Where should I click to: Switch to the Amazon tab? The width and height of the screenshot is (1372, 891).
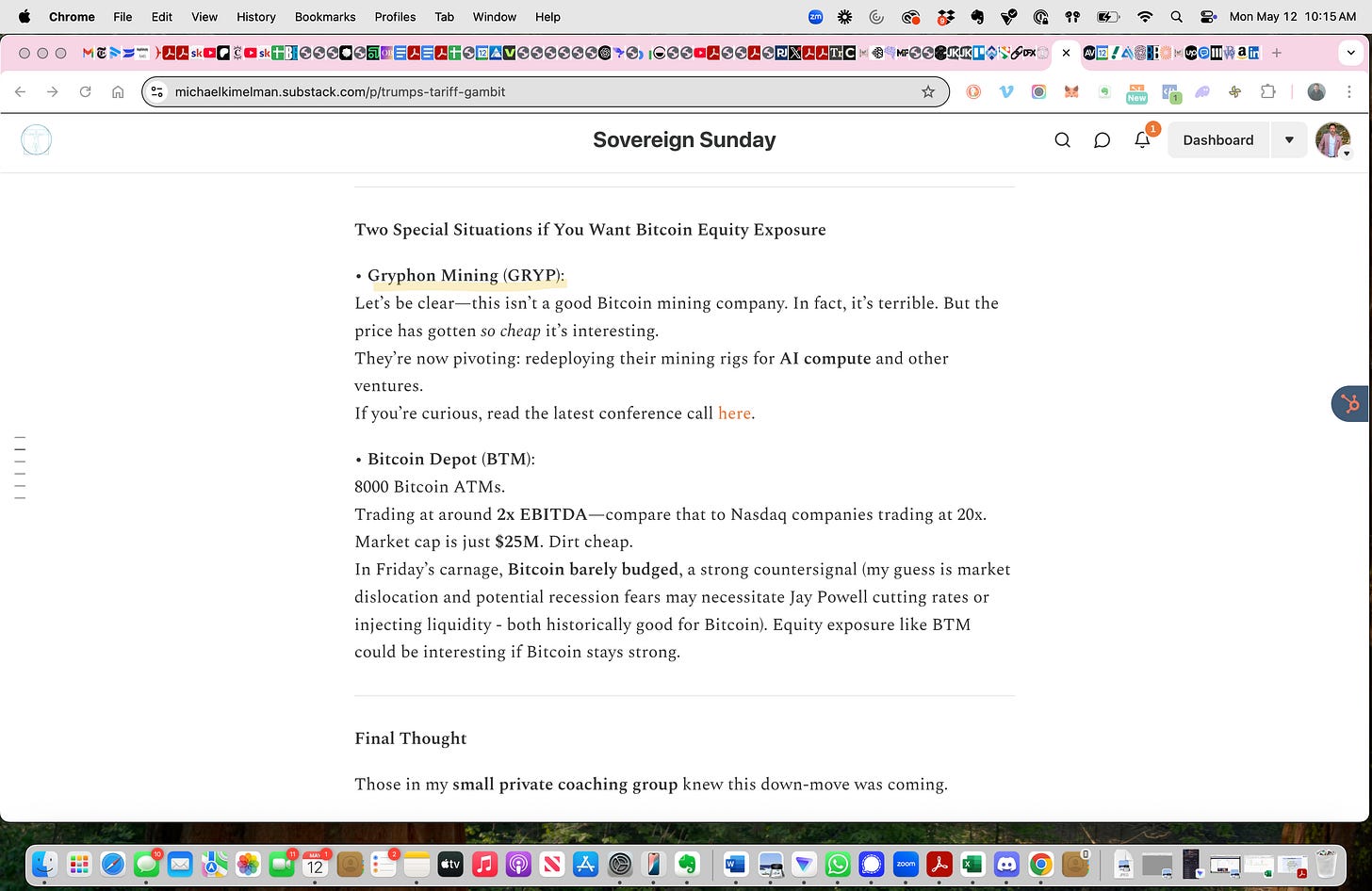tap(1241, 53)
